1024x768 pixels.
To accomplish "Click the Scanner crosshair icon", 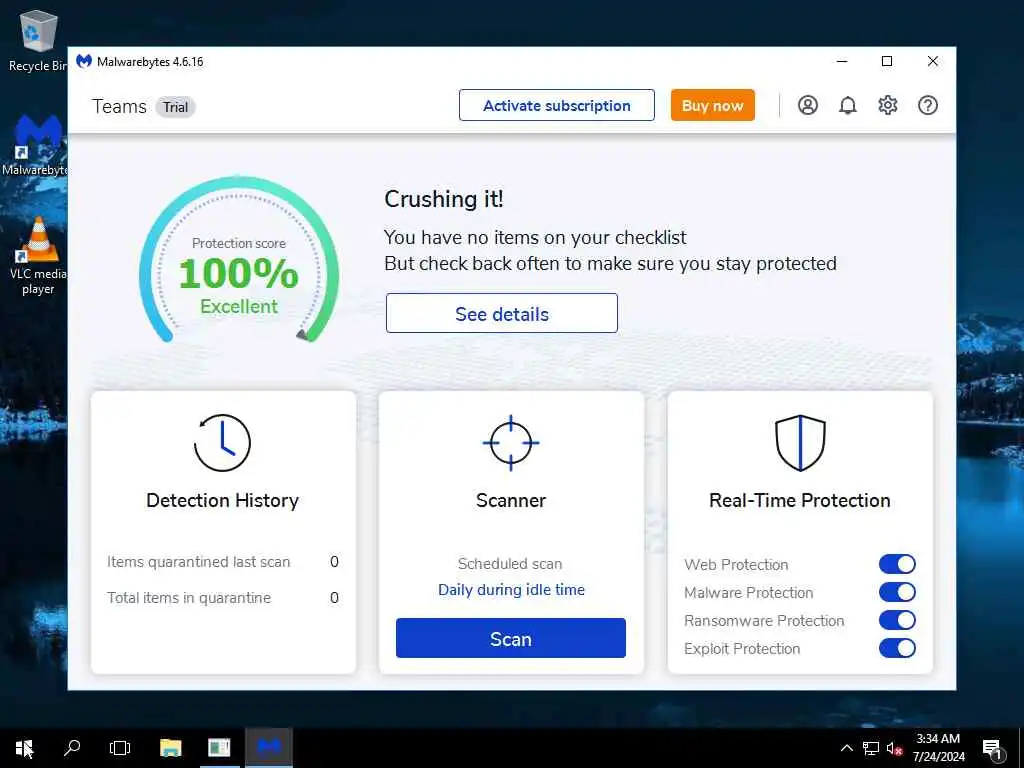I will click(x=511, y=443).
